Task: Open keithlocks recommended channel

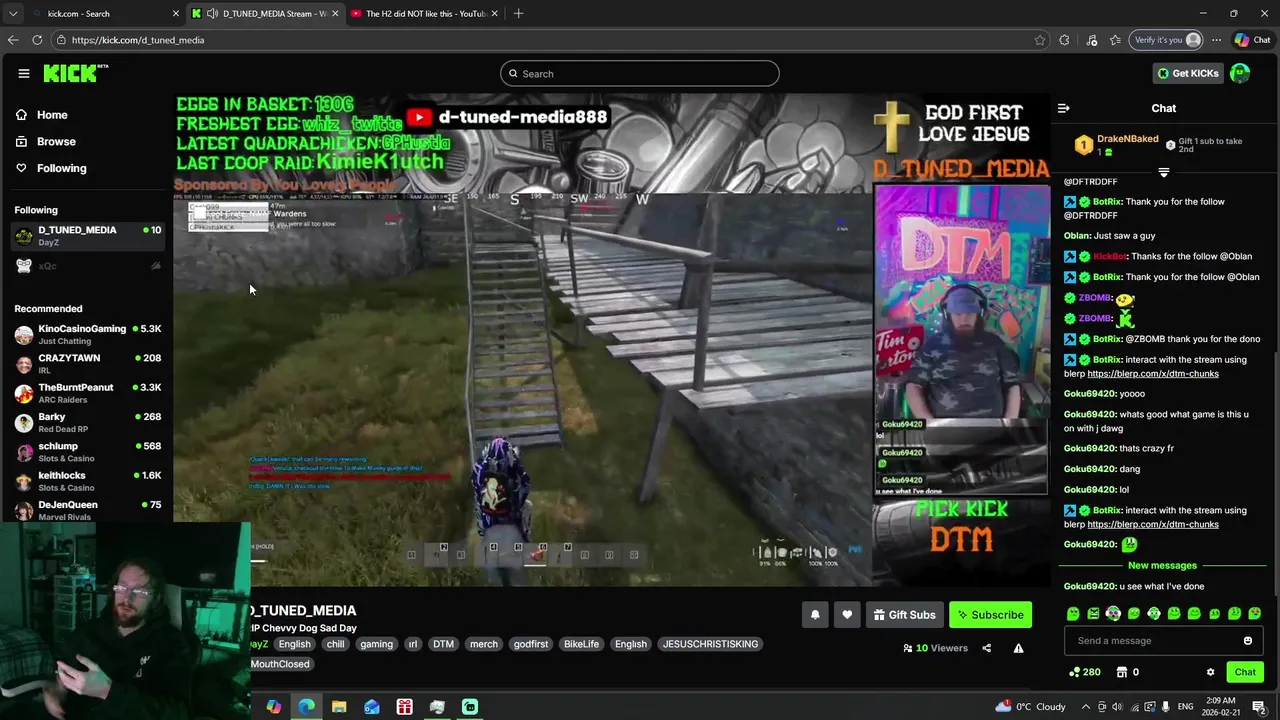Action: pos(88,481)
